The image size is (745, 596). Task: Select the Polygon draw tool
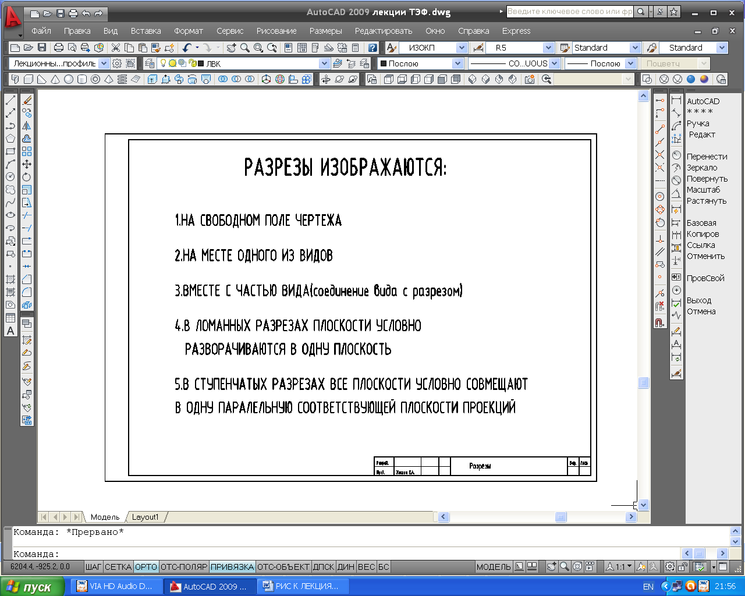(10, 139)
